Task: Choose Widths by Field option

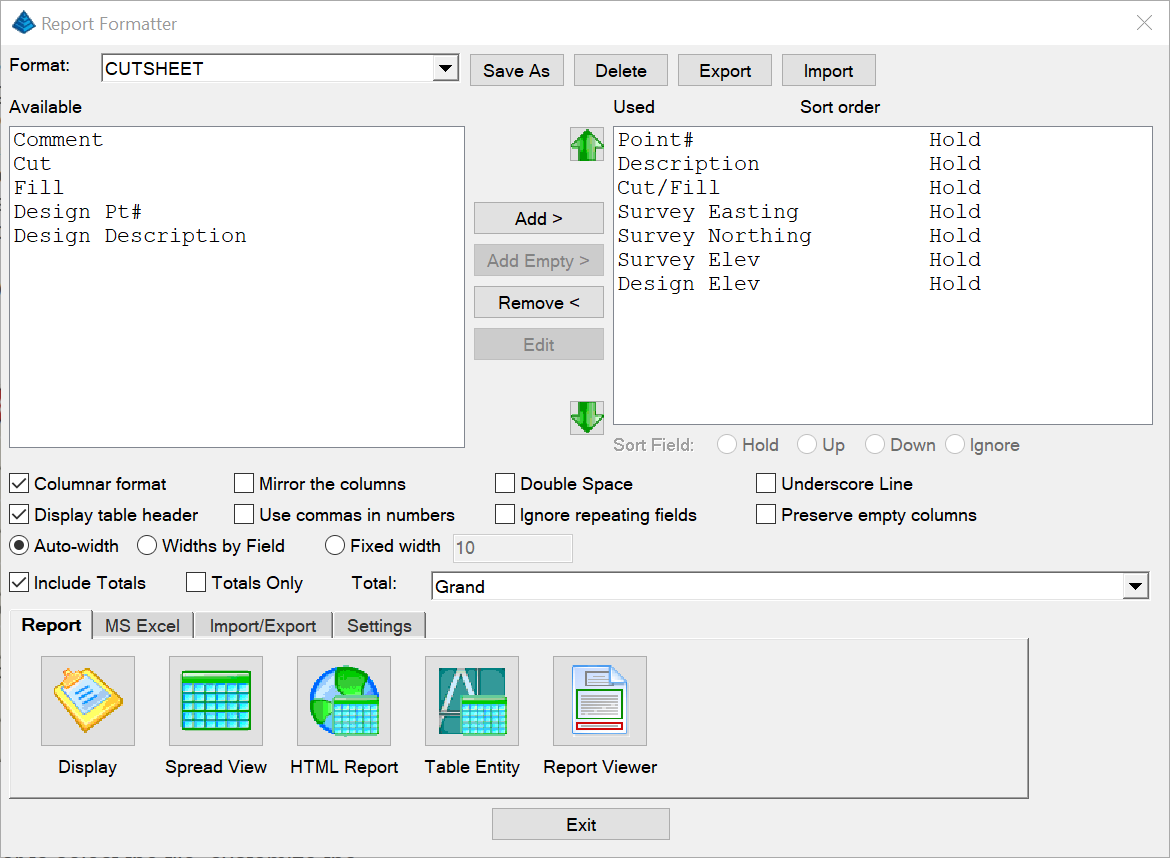Action: point(147,546)
